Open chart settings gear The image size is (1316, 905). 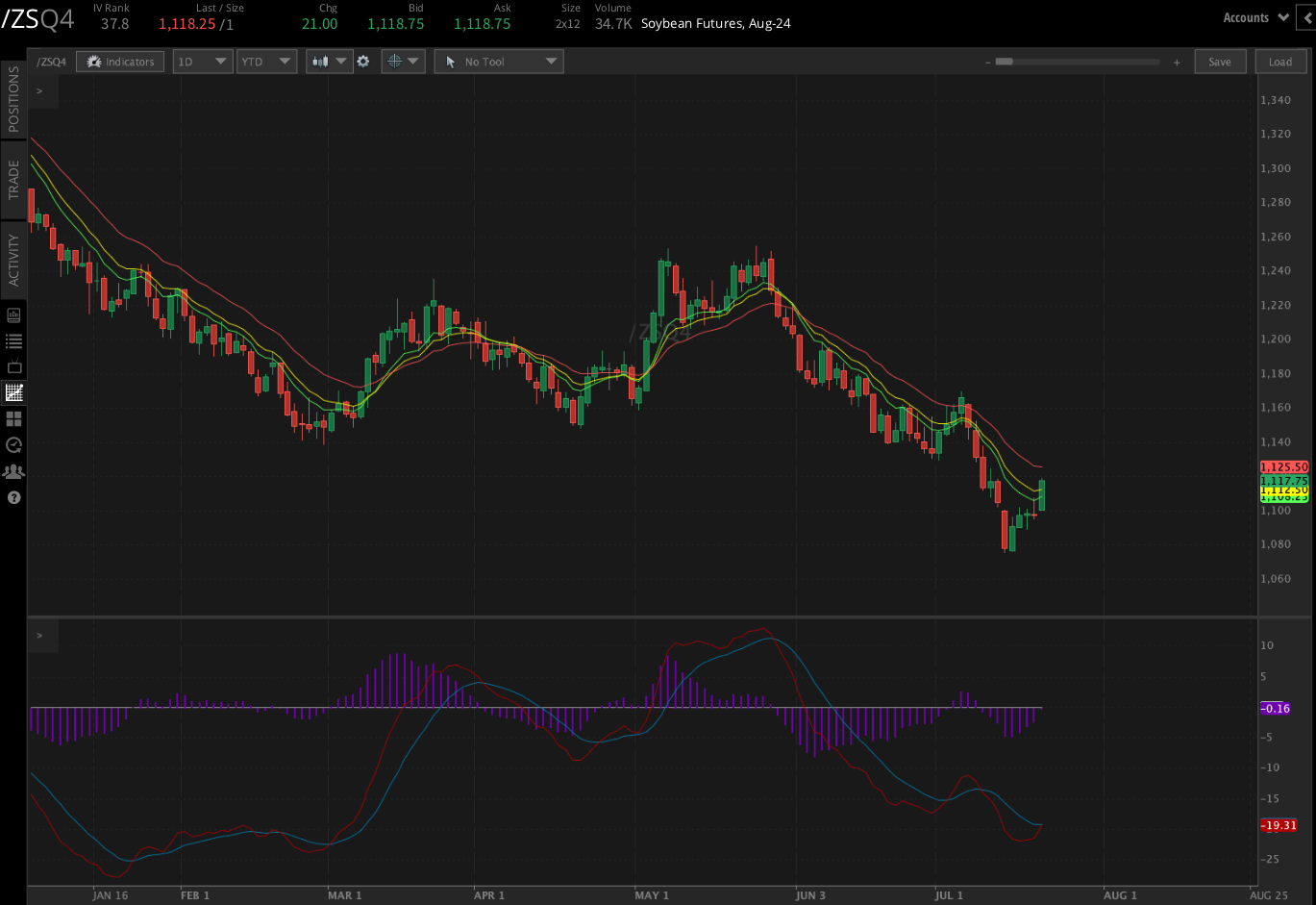click(x=363, y=61)
